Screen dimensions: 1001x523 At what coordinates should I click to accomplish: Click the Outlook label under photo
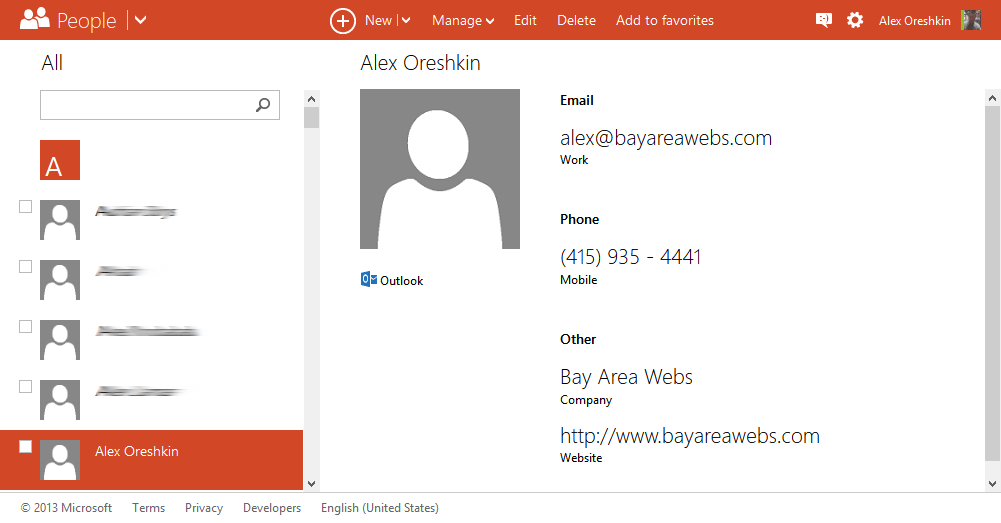point(402,280)
